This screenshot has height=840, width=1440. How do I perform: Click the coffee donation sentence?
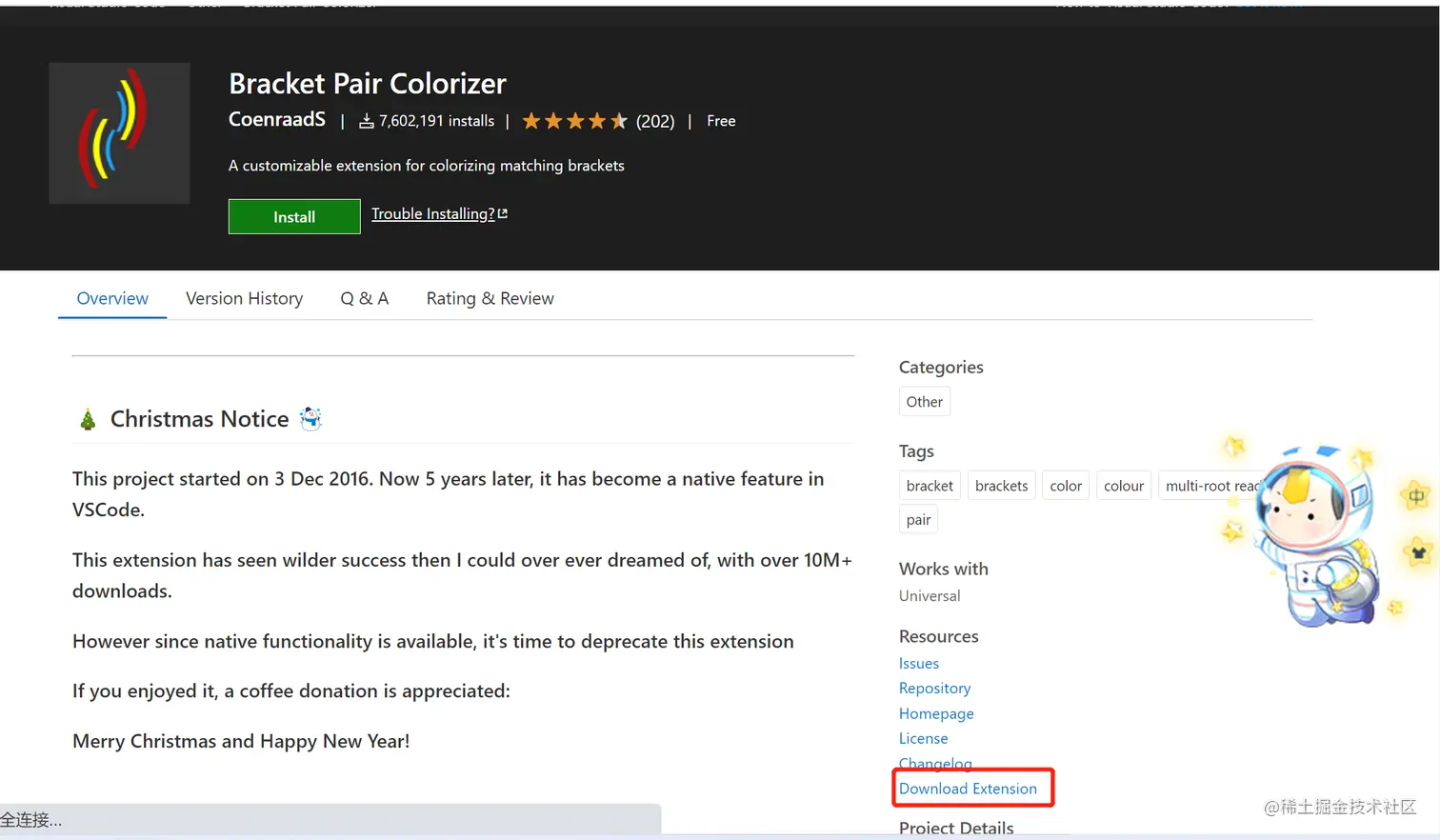(x=291, y=691)
